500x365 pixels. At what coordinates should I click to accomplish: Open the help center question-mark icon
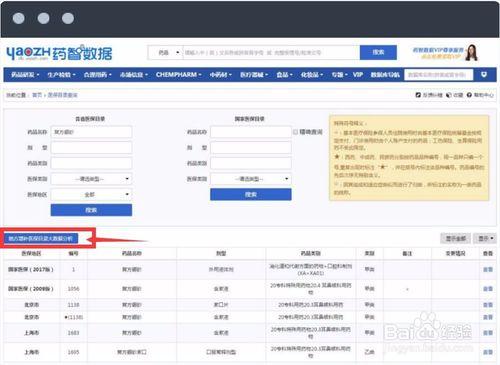click(x=469, y=95)
